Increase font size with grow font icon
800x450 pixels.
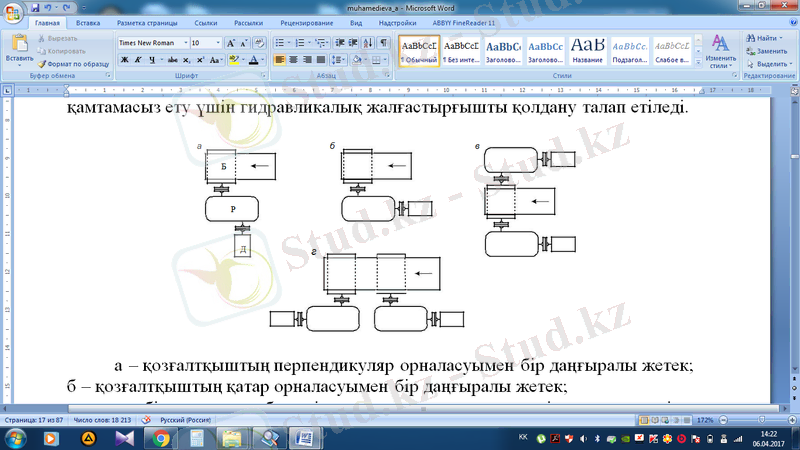click(x=231, y=43)
